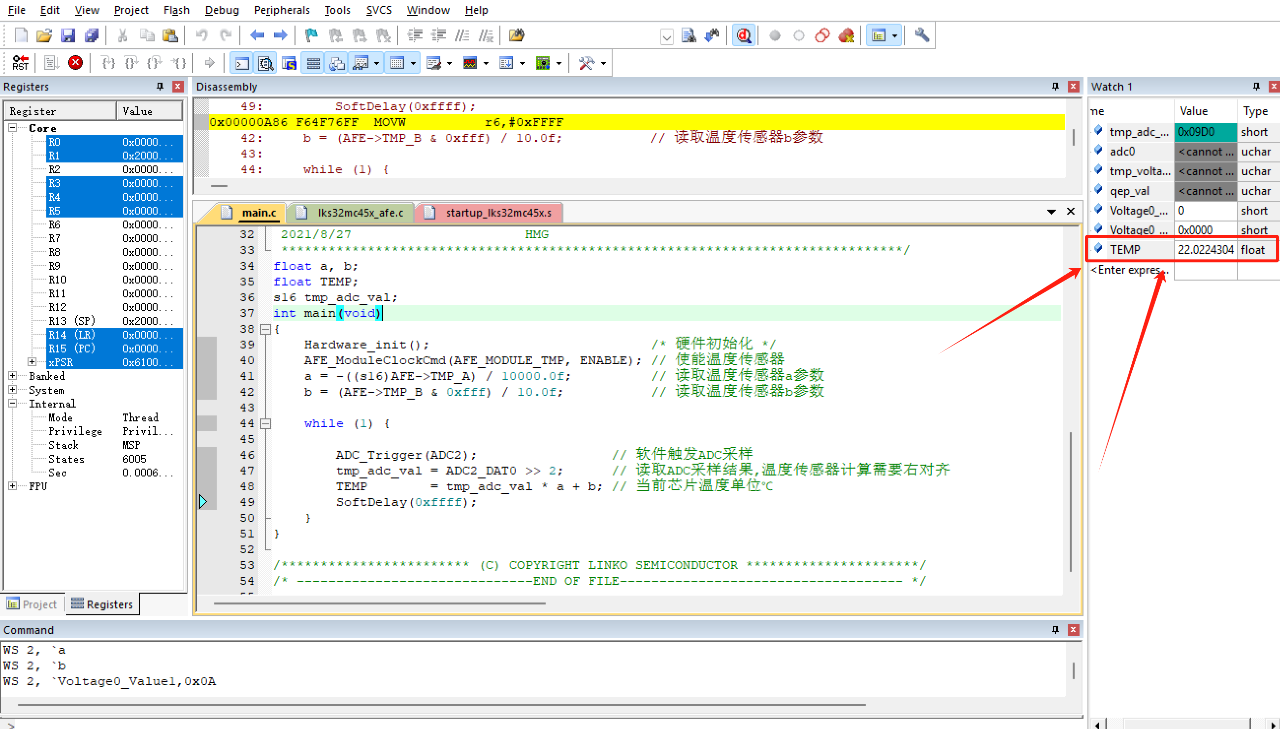Step into the next instruction
The image size is (1280, 729).
(108, 62)
